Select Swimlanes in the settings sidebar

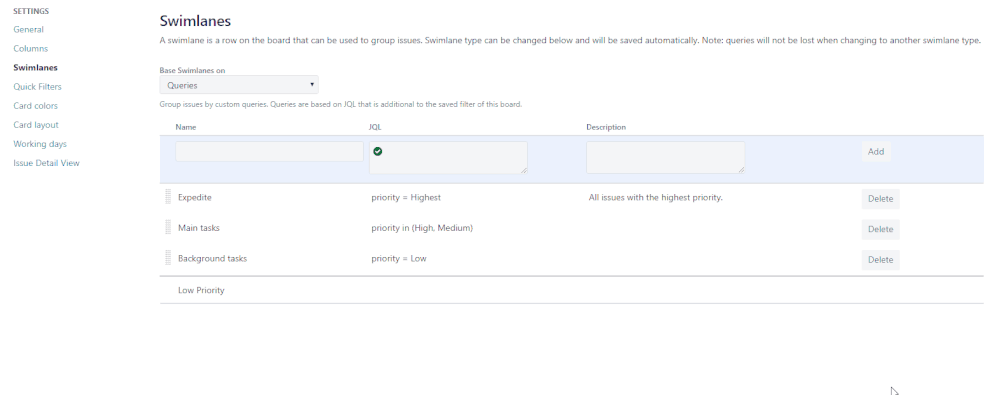click(35, 68)
